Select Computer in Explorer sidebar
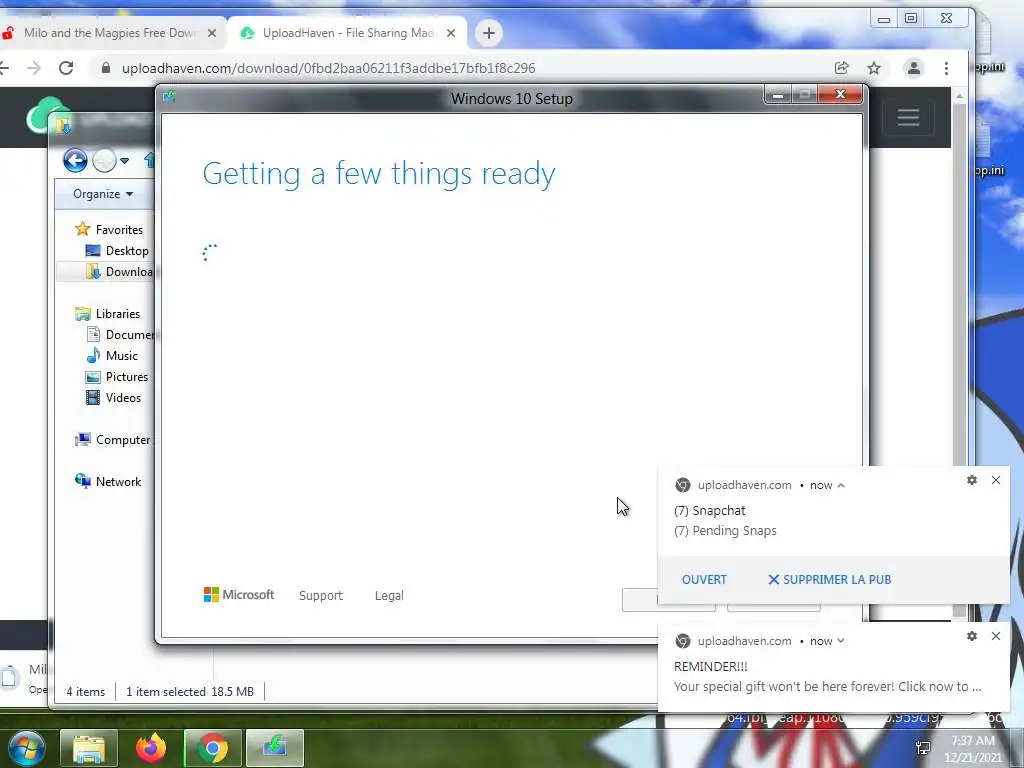The image size is (1024, 768). point(112,440)
